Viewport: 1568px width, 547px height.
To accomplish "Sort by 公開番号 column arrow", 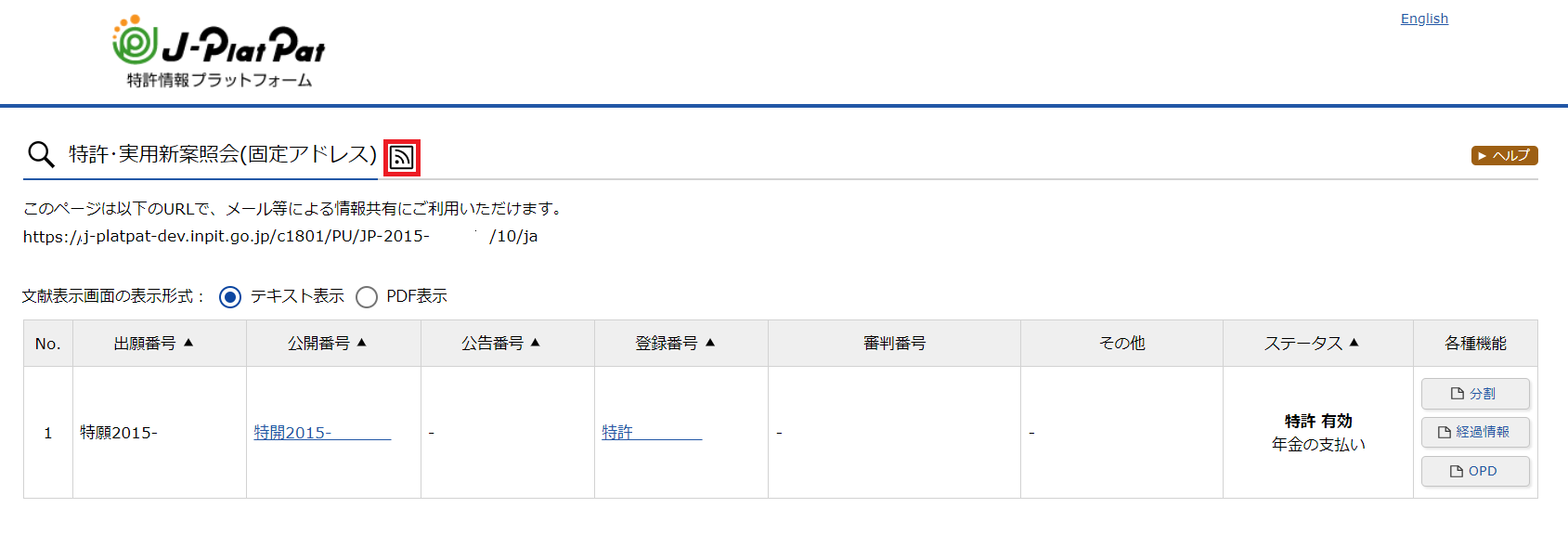I will (x=362, y=343).
